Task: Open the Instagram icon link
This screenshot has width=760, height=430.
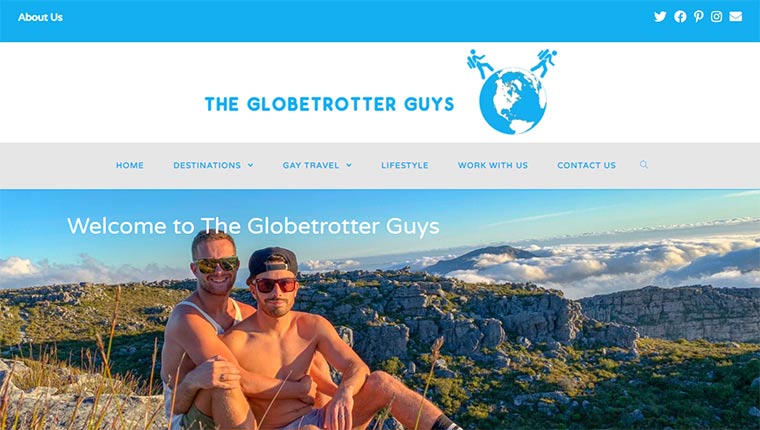Action: pyautogui.click(x=716, y=16)
